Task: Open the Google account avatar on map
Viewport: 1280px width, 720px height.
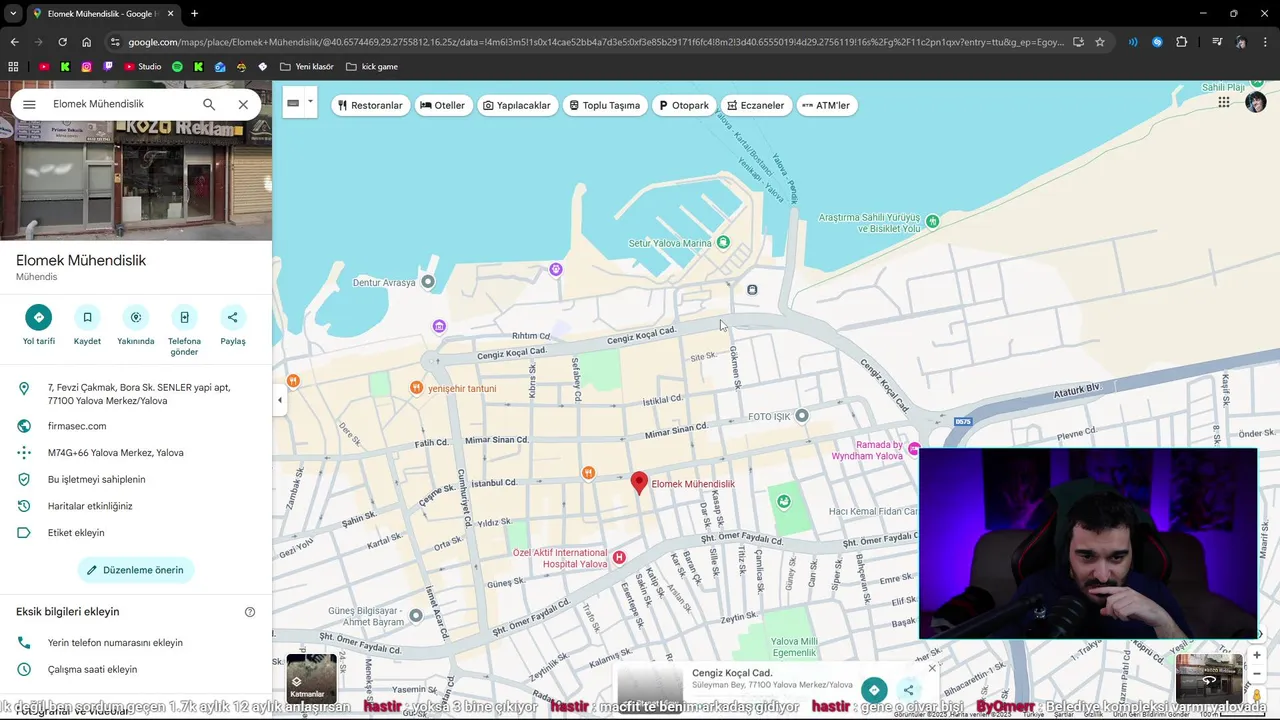Action: (1256, 102)
